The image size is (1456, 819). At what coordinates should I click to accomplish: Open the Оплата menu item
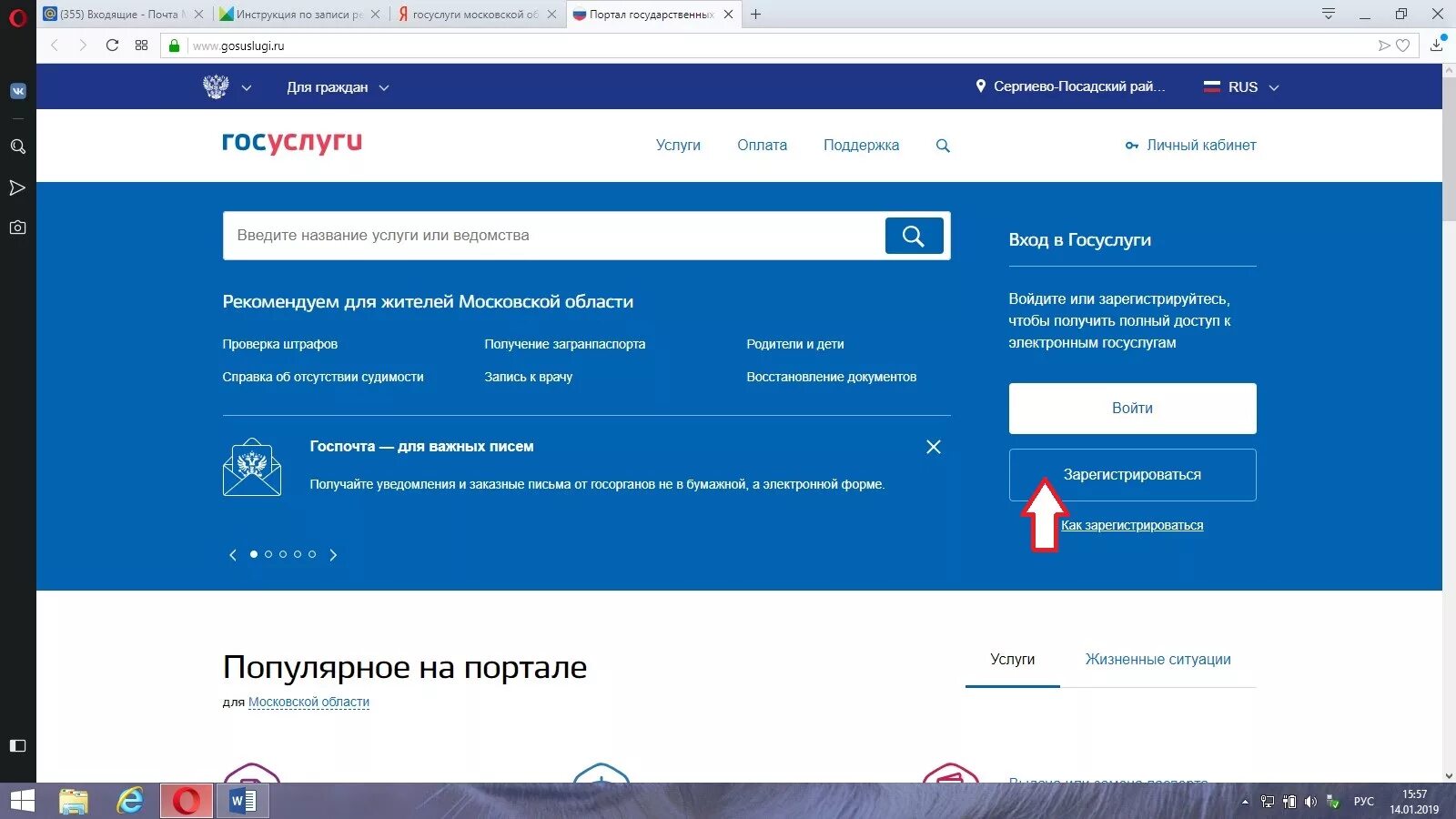762,146
